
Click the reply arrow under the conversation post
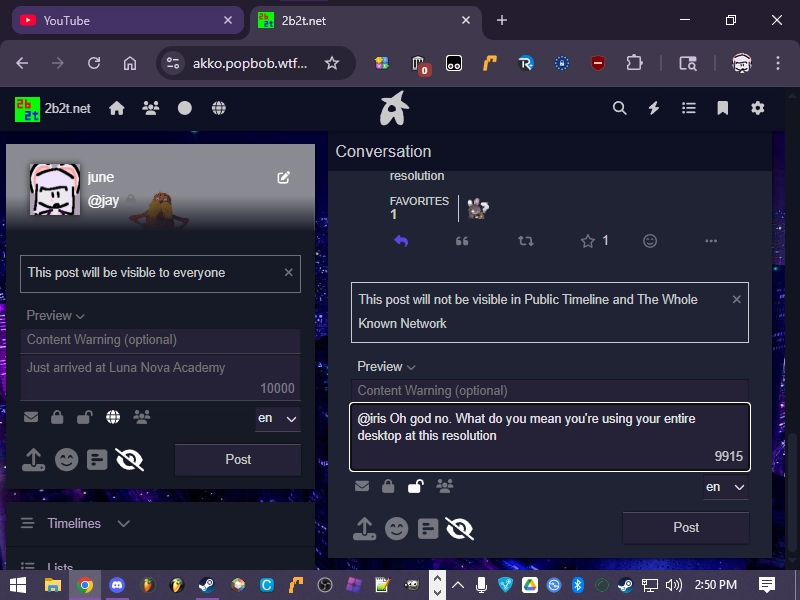point(401,241)
